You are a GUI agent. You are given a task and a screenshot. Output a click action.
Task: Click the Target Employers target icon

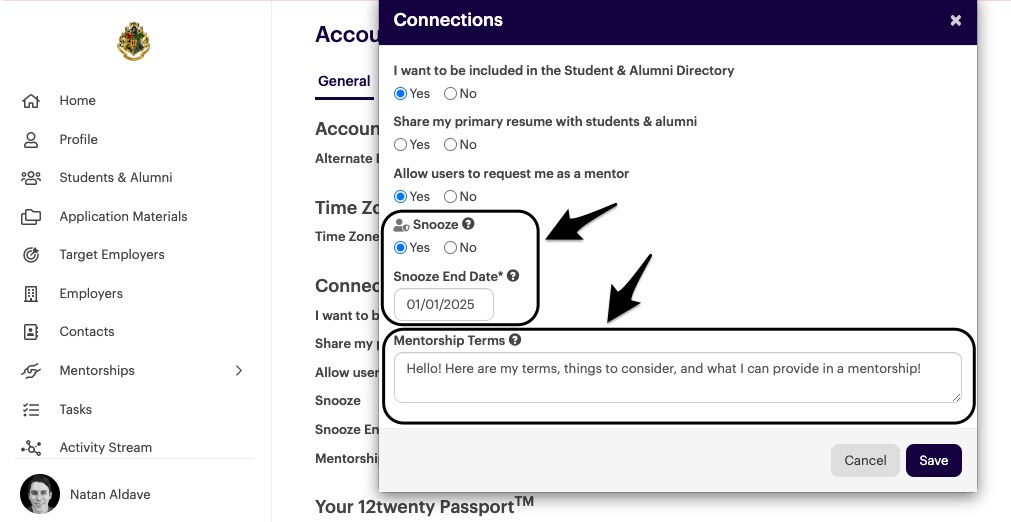click(31, 255)
